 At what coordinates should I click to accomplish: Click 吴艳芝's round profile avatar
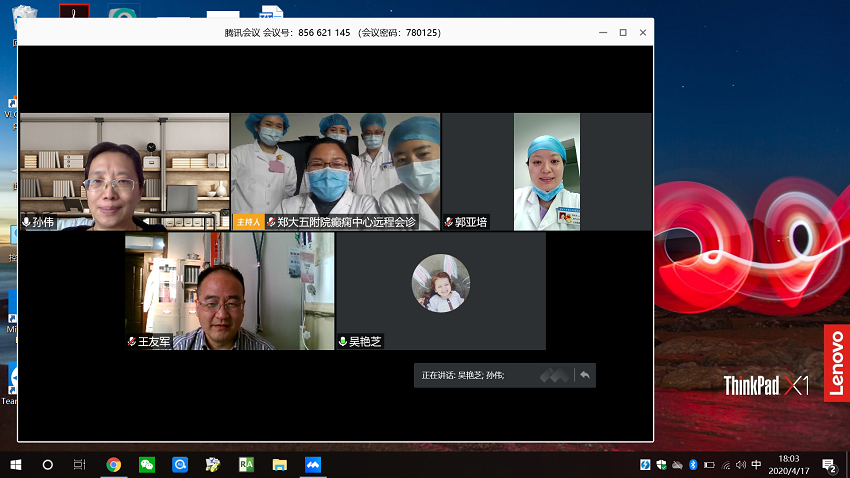(x=441, y=283)
